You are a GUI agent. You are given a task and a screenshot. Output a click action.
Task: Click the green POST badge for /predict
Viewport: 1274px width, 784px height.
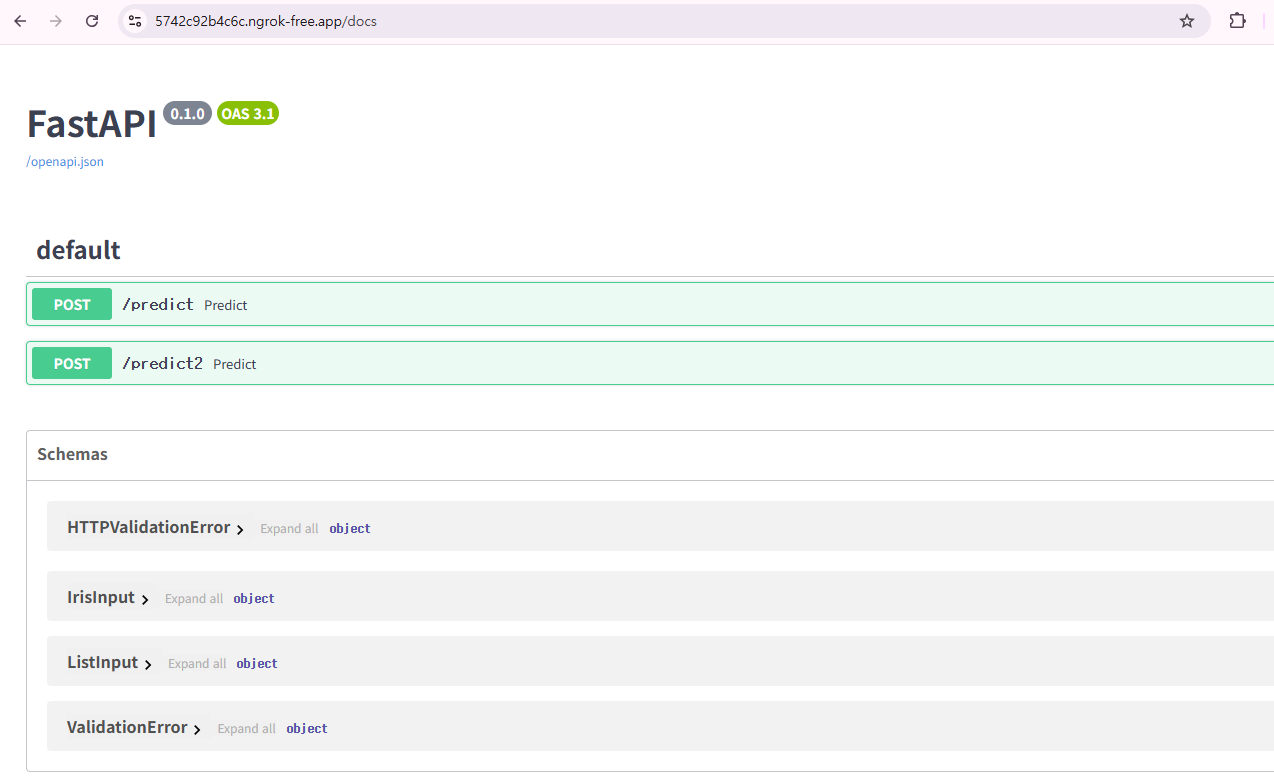point(72,305)
